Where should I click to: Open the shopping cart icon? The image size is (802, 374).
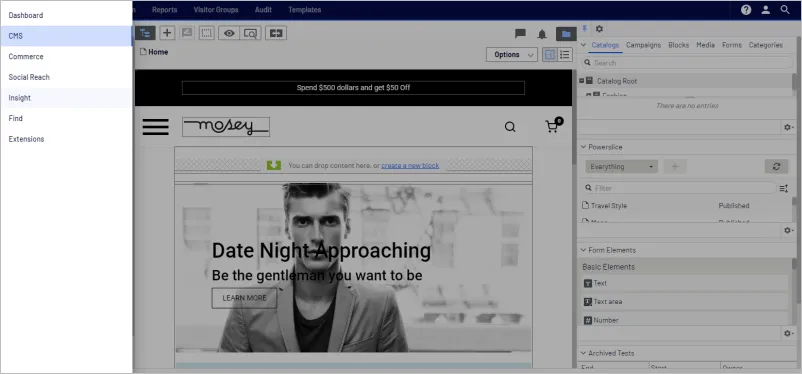pos(554,125)
